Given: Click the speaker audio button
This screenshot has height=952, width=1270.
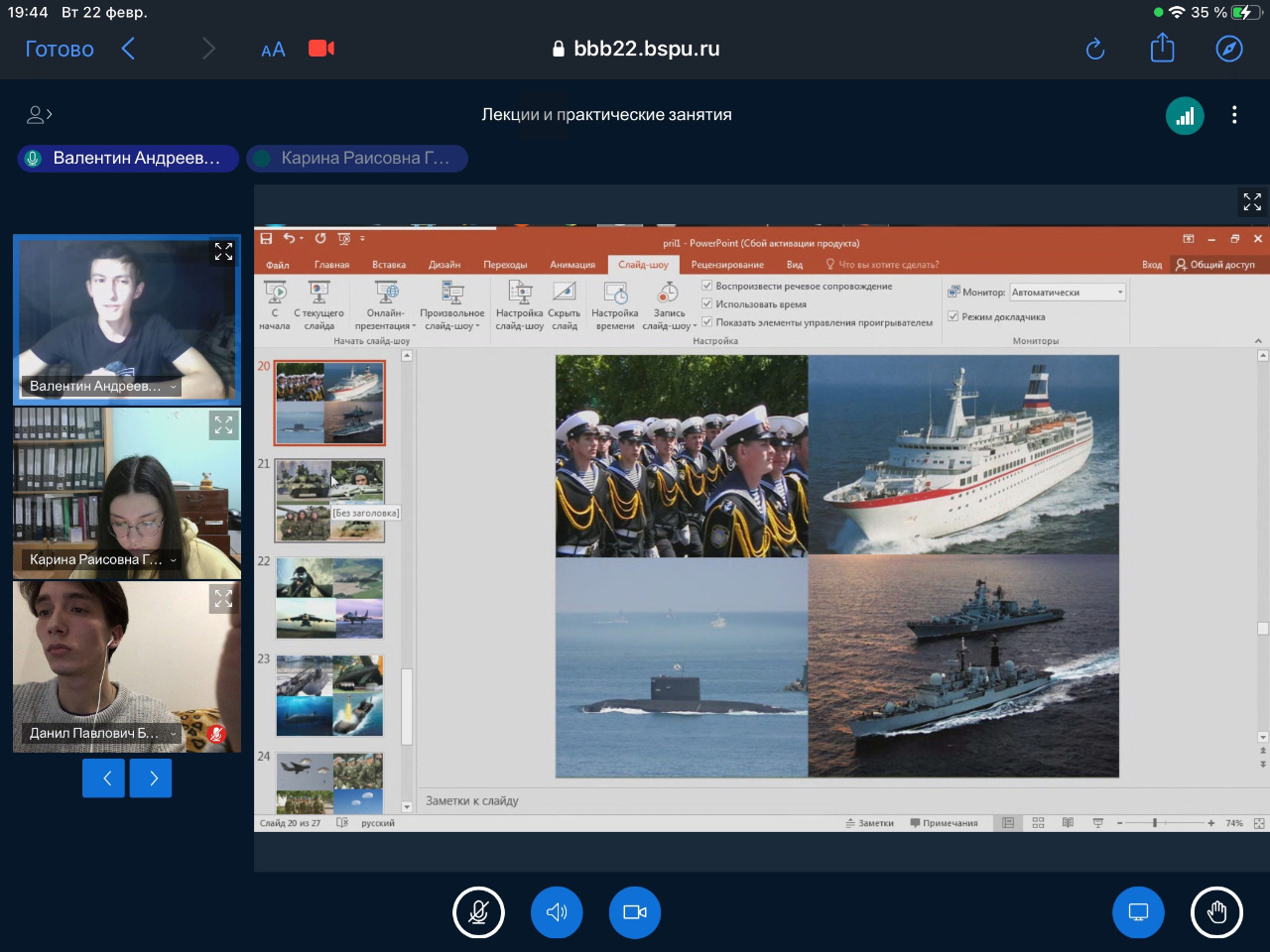Looking at the screenshot, I should click(557, 912).
